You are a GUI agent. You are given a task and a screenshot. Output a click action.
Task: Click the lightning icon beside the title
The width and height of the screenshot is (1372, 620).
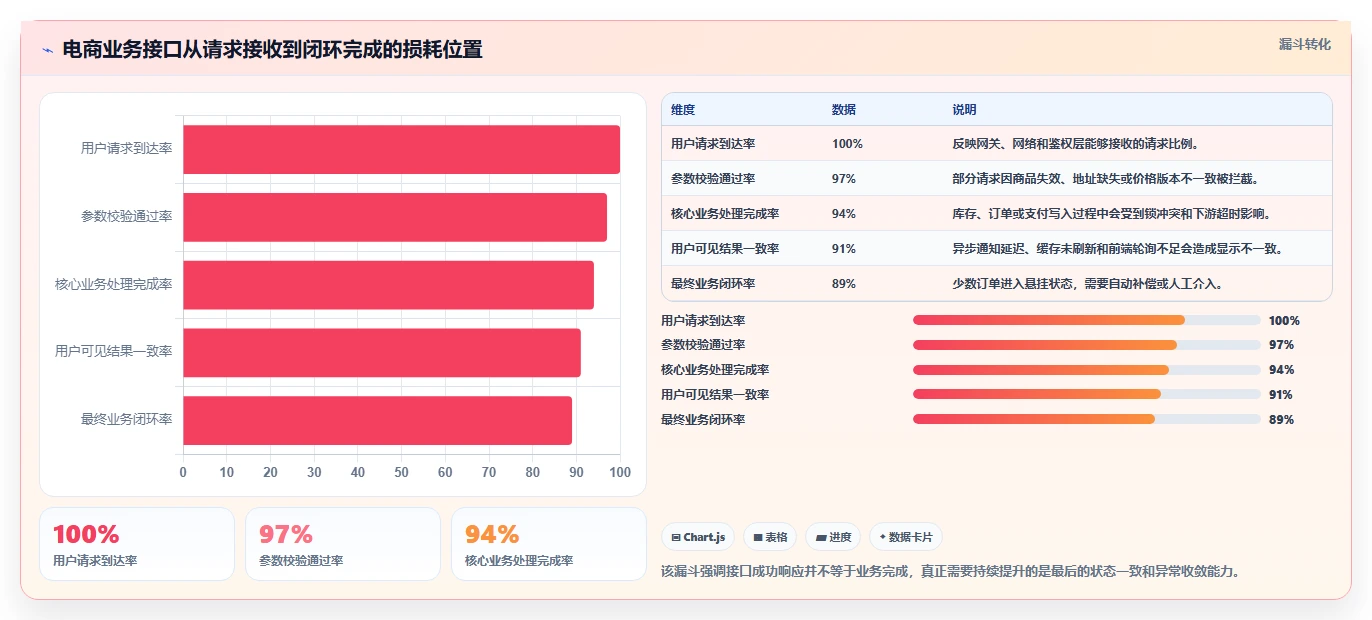click(48, 50)
